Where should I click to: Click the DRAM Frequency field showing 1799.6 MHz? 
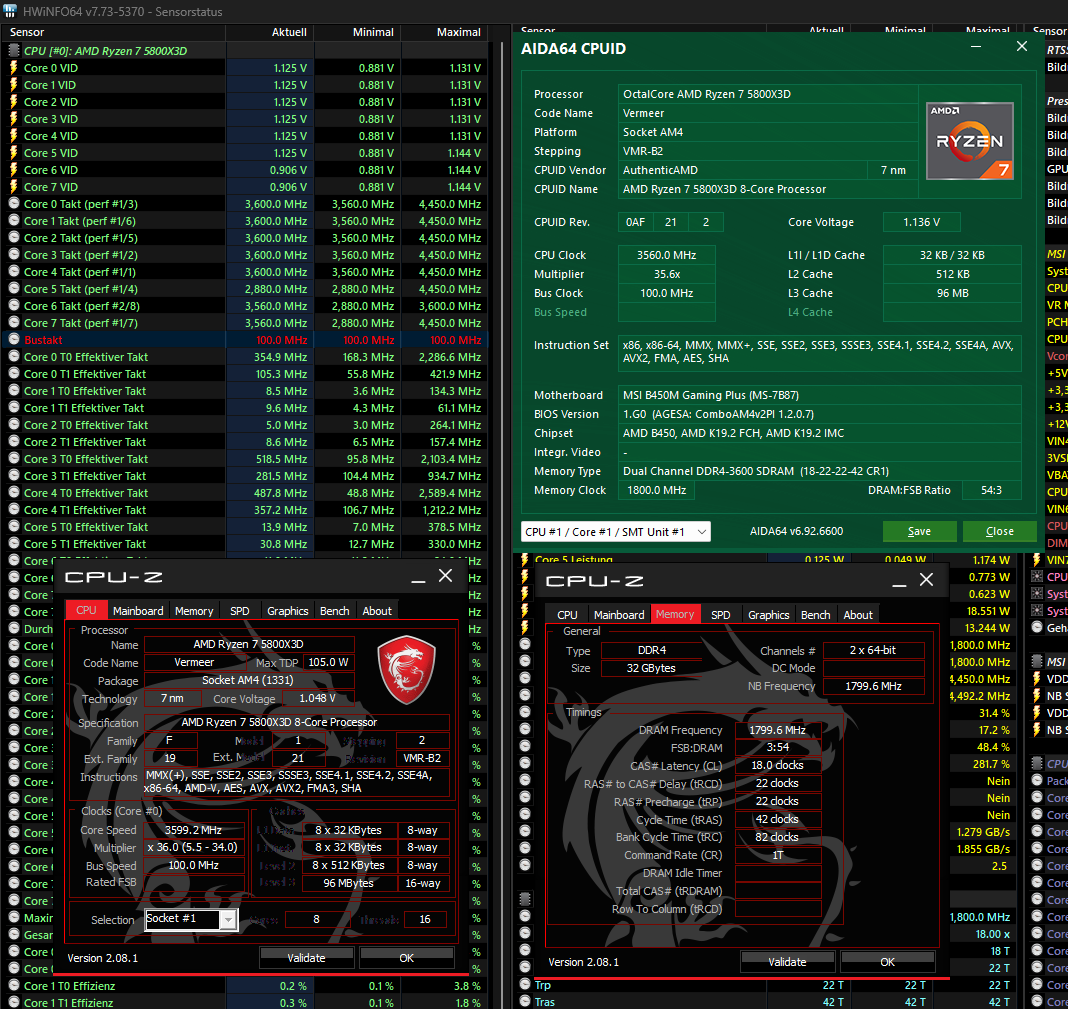[778, 730]
